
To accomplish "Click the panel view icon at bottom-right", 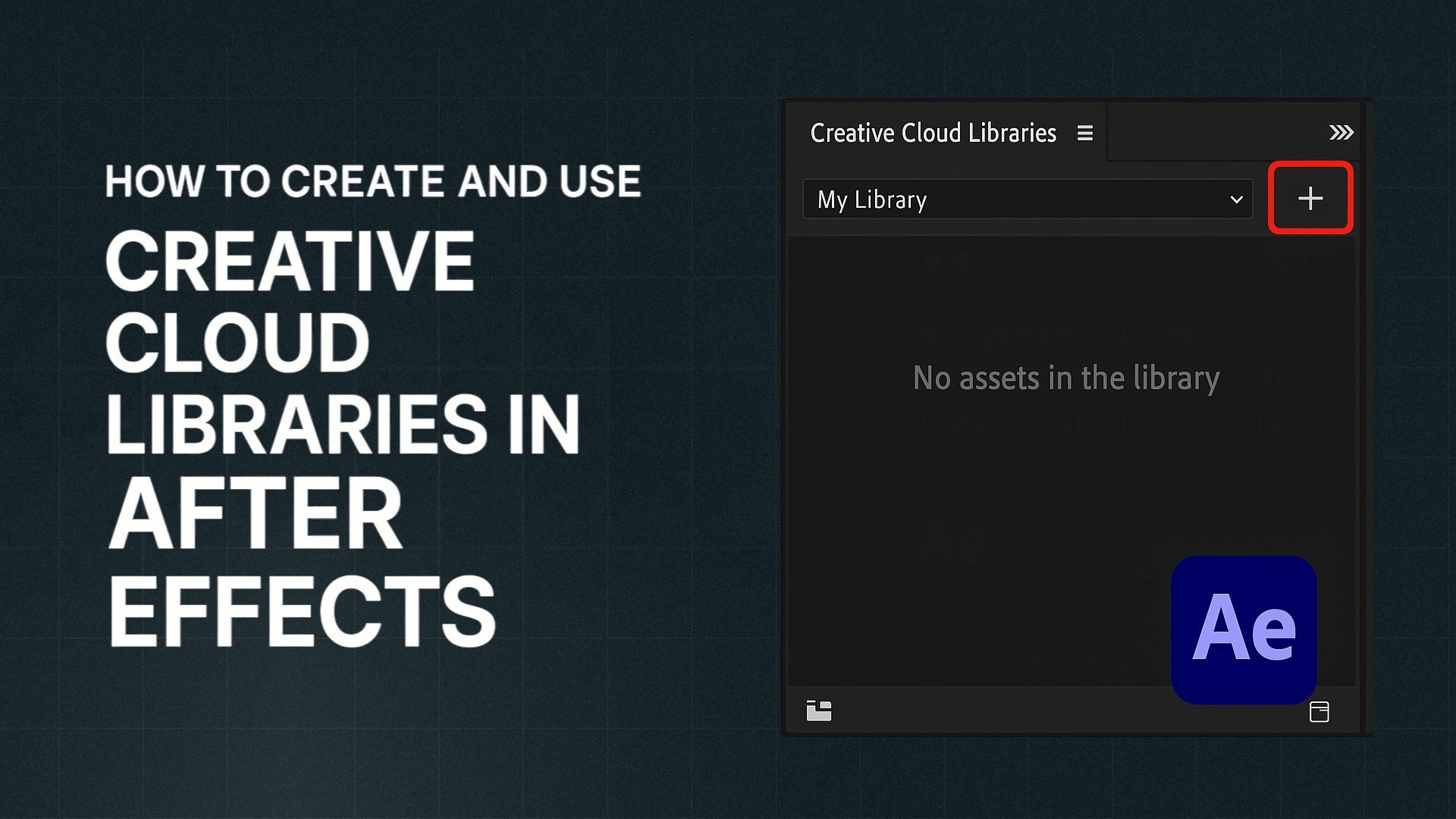I will (x=1319, y=711).
